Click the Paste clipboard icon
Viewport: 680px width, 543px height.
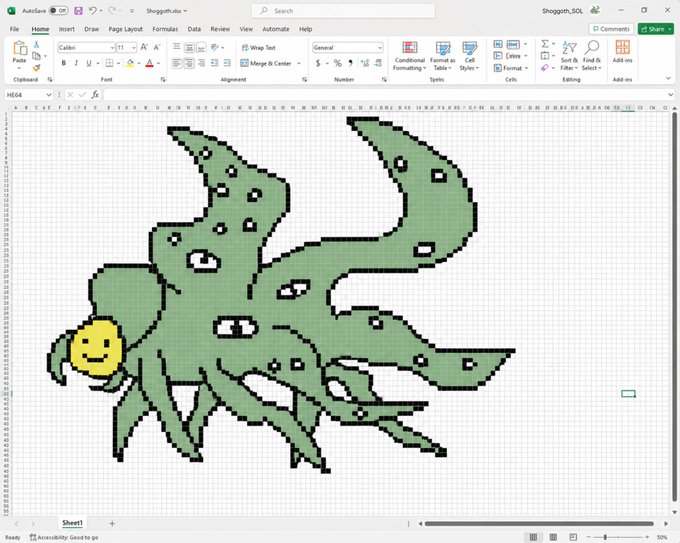point(20,49)
